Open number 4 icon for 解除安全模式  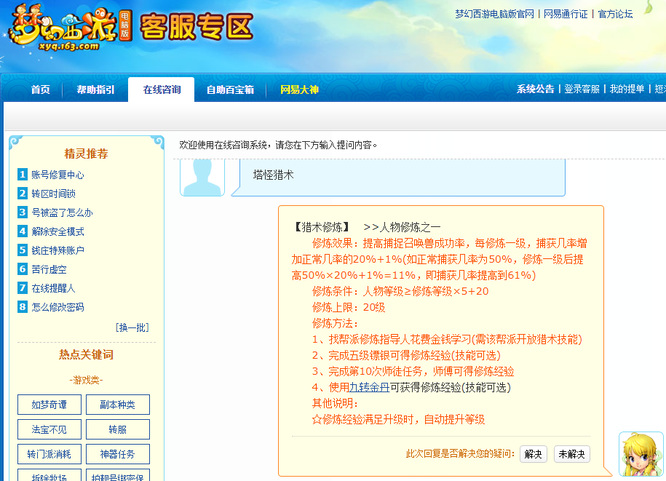click(x=23, y=231)
